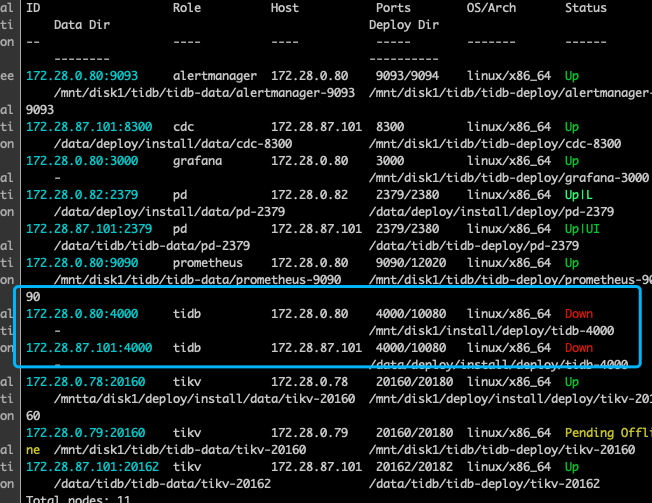This screenshot has height=503, width=652.
Task: Click the Up status of alertmanager
Action: pyautogui.click(x=572, y=76)
